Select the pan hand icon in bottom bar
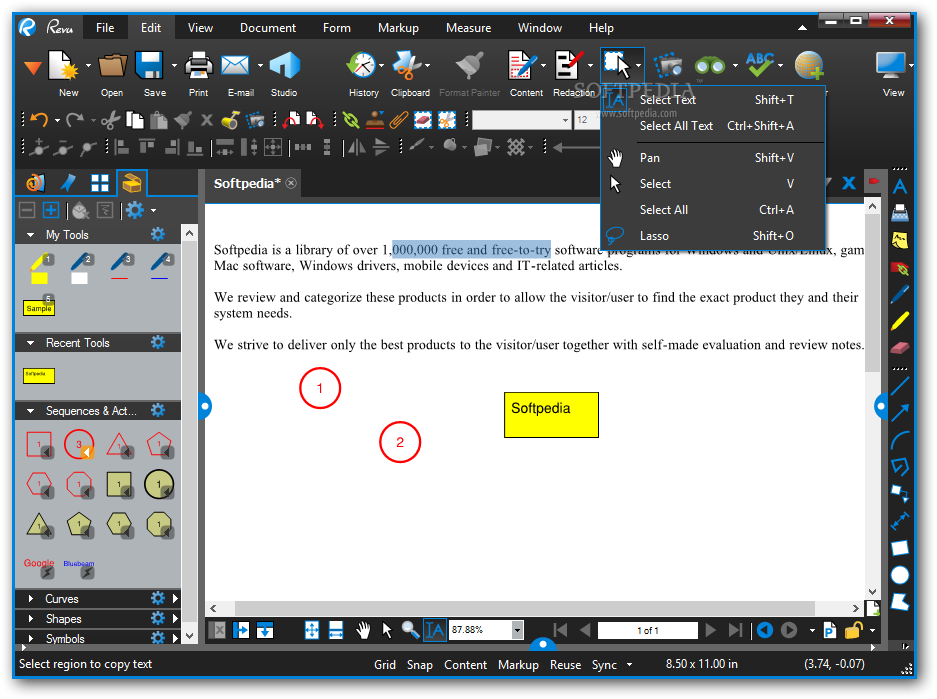The image size is (937, 699). click(x=363, y=630)
